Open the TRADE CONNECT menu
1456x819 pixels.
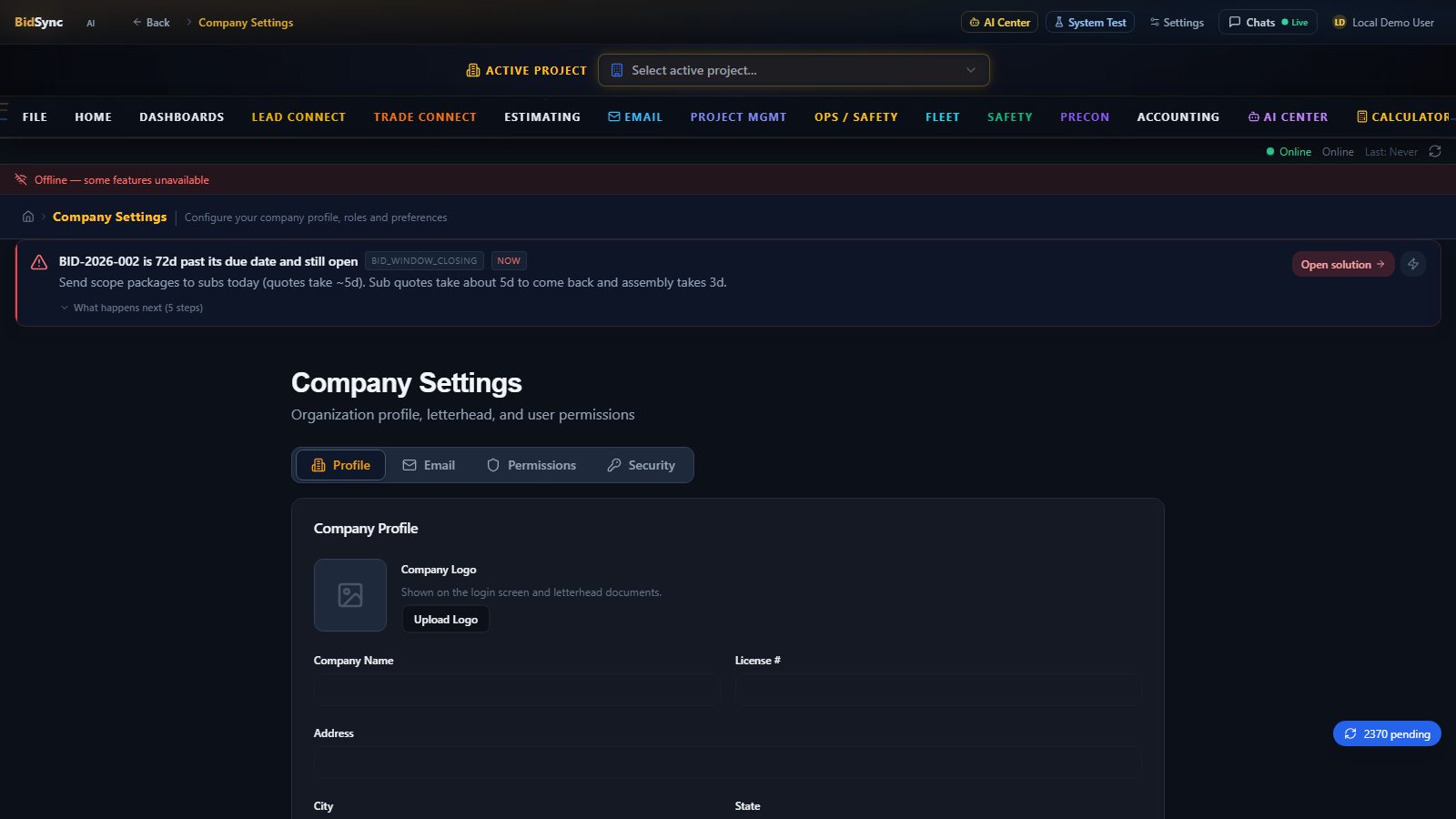(425, 116)
